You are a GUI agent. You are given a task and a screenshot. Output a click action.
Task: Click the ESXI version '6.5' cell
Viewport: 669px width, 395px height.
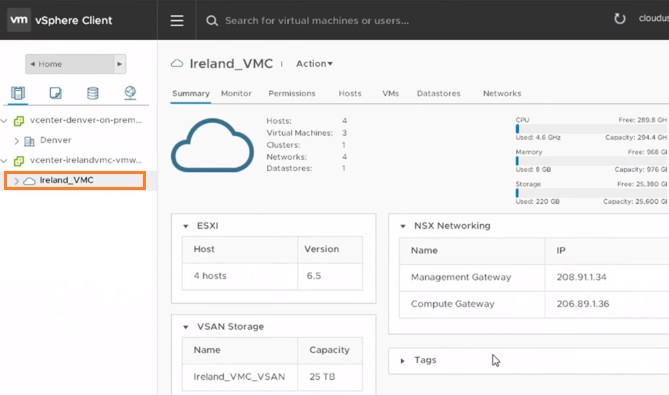(x=330, y=276)
